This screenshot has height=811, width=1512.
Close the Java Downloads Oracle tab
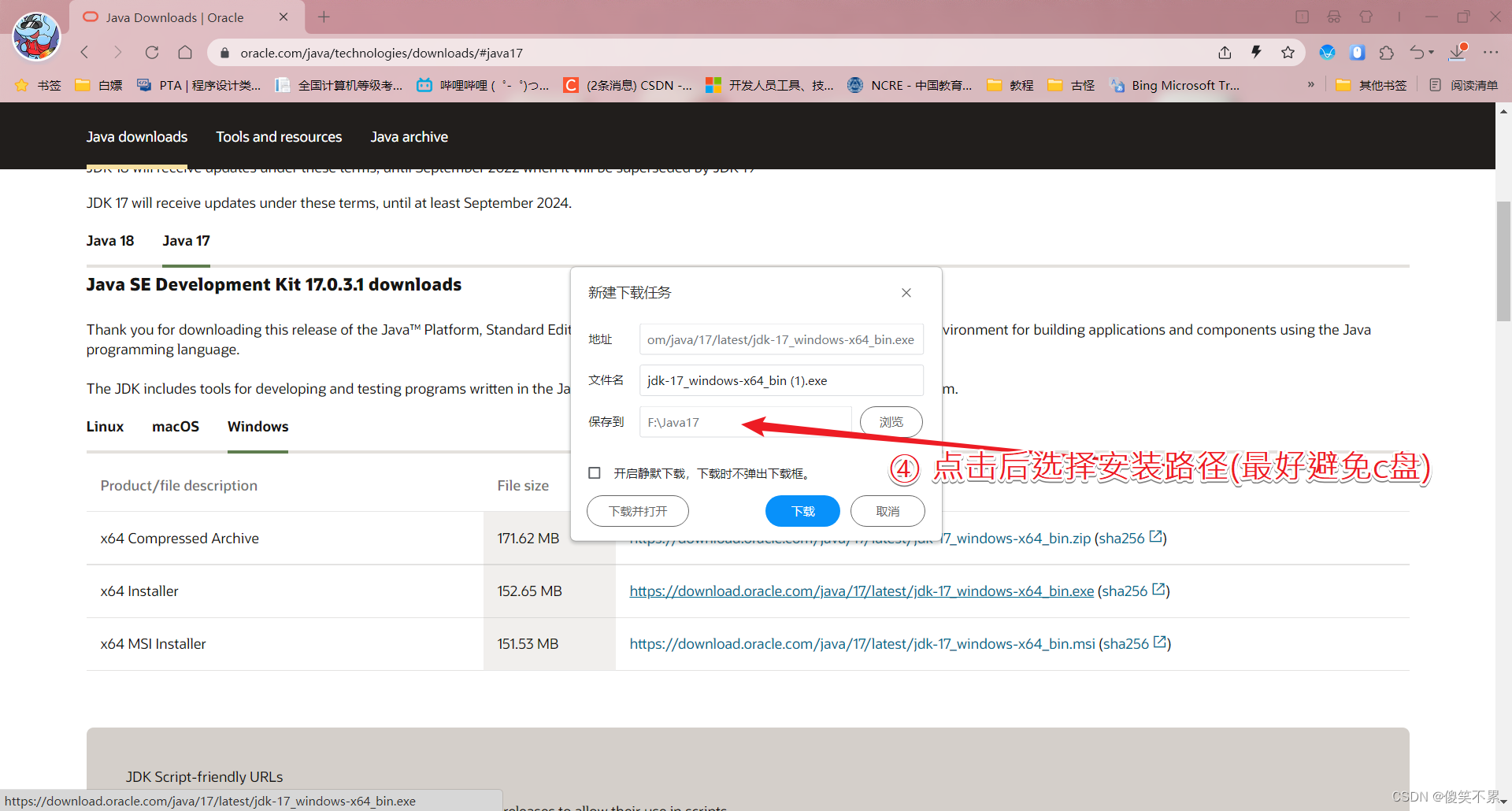point(283,17)
